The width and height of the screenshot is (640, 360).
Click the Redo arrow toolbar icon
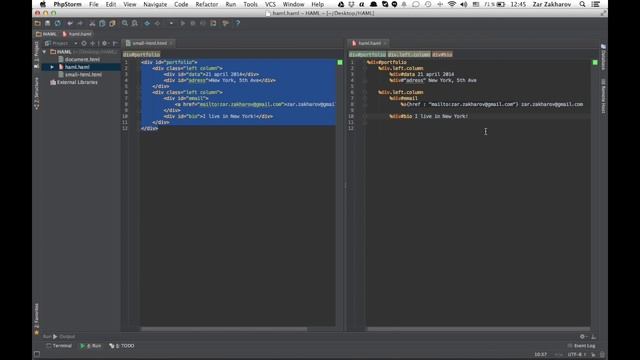pos(80,24)
